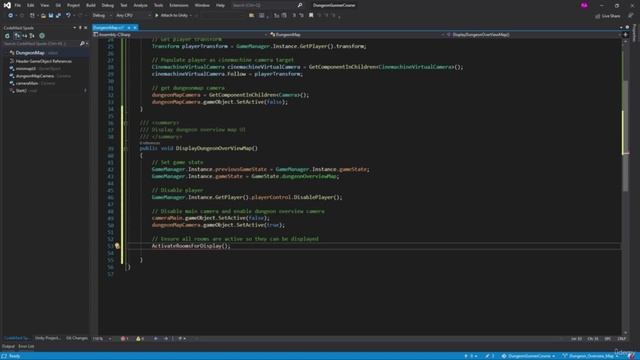
Task: Select DungeonMap class in CodeMaid tree
Action: [30, 53]
